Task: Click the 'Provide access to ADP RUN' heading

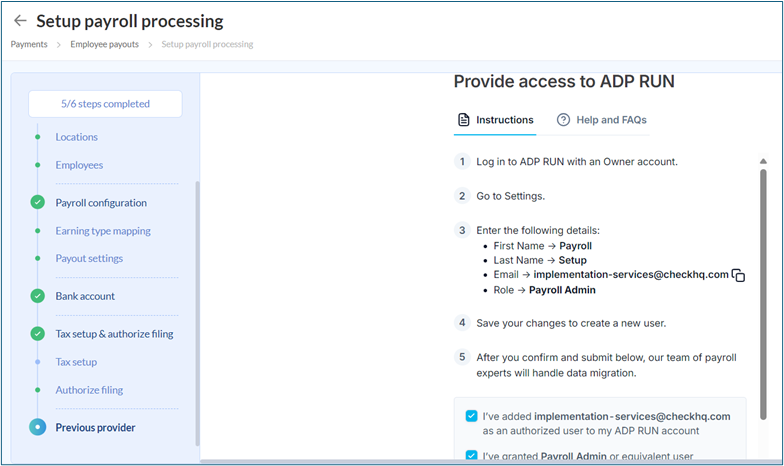Action: pos(564,82)
